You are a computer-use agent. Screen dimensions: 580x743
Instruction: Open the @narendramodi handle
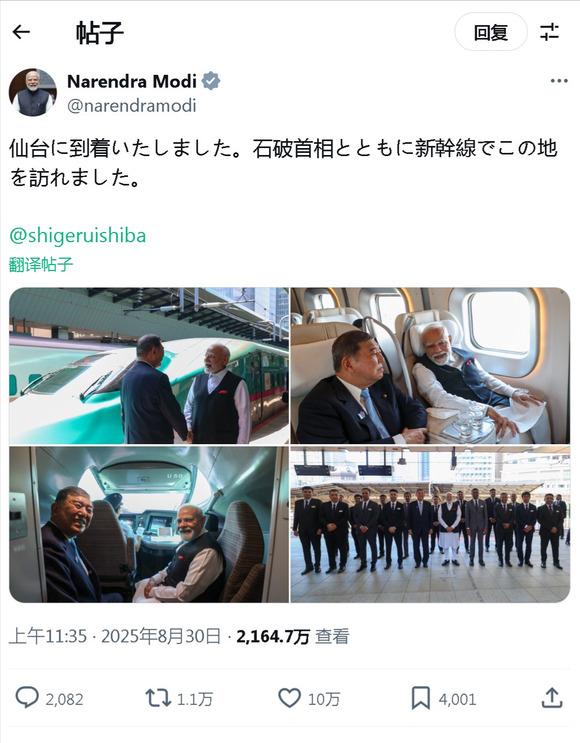[132, 105]
